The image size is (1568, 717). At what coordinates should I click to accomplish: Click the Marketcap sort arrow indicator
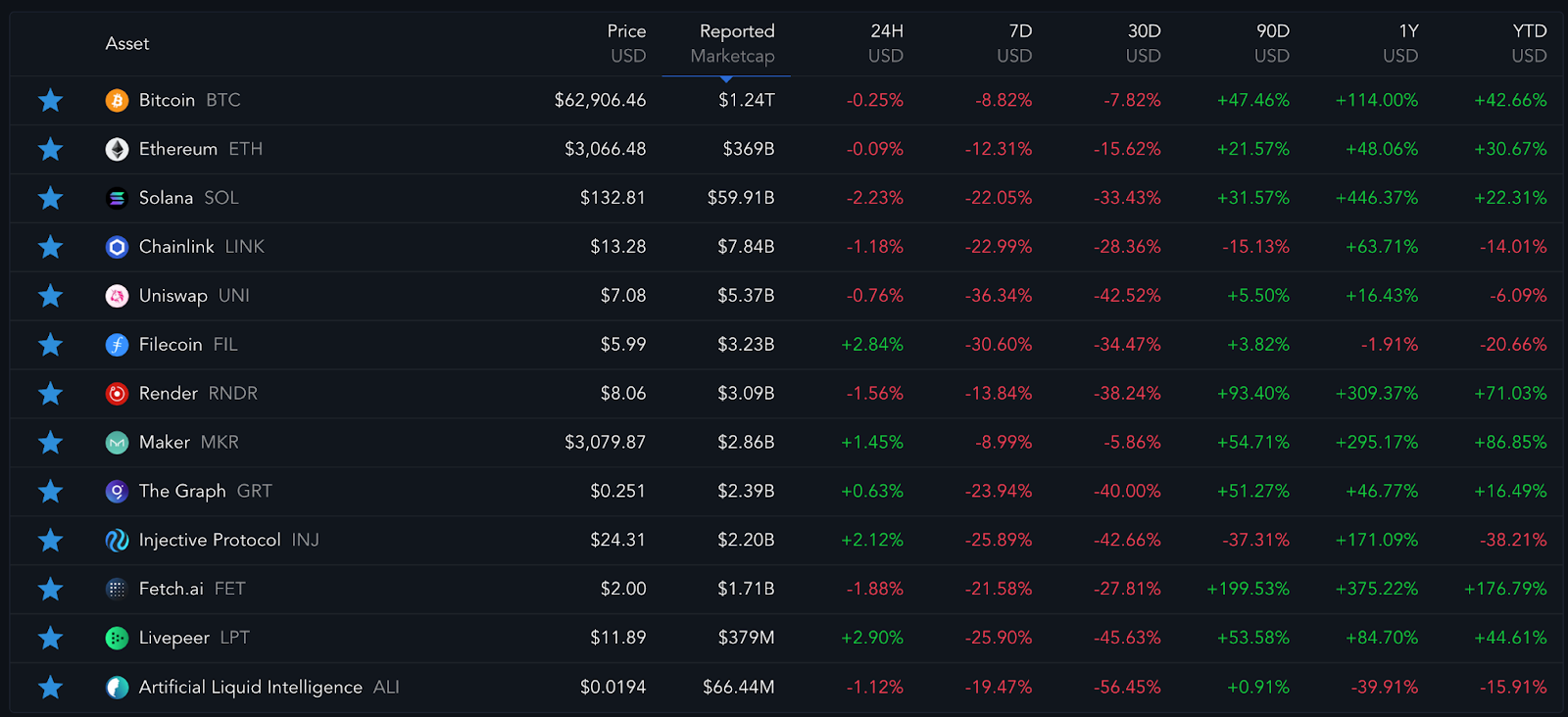(726, 78)
